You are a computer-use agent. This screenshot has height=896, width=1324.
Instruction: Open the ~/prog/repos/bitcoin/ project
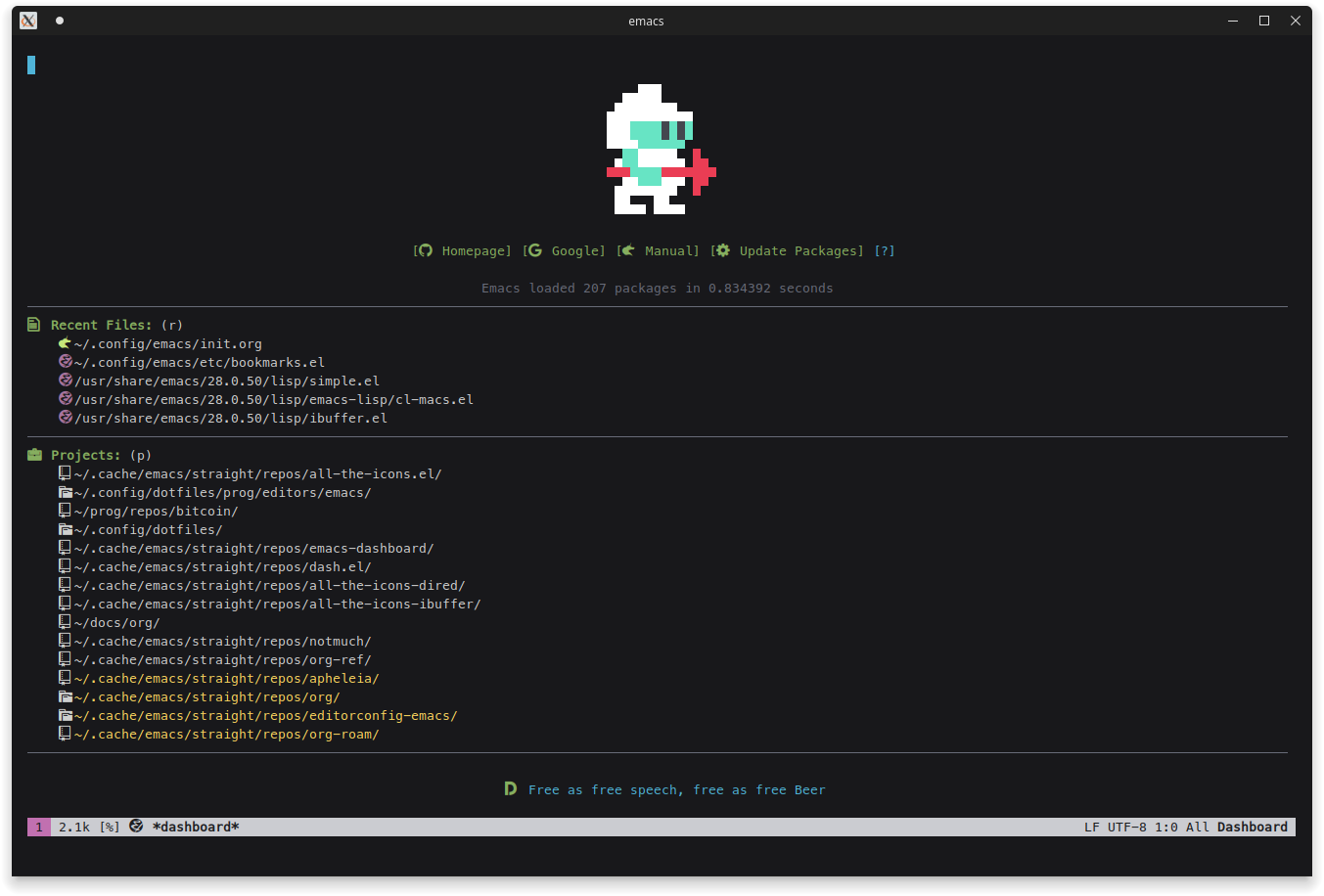[x=156, y=512]
